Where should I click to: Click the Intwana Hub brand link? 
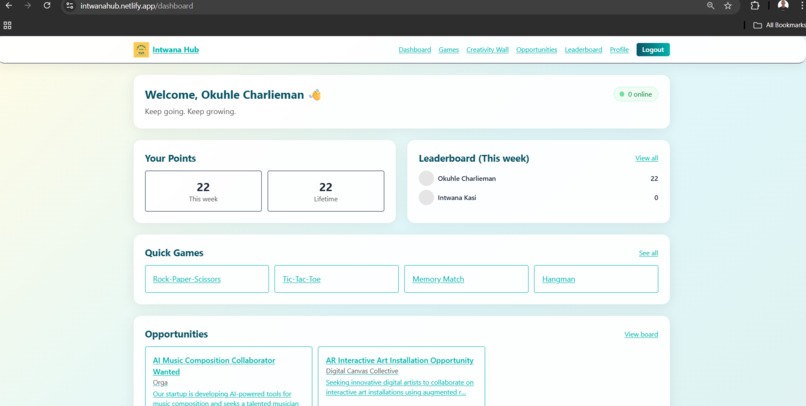pyautogui.click(x=175, y=50)
